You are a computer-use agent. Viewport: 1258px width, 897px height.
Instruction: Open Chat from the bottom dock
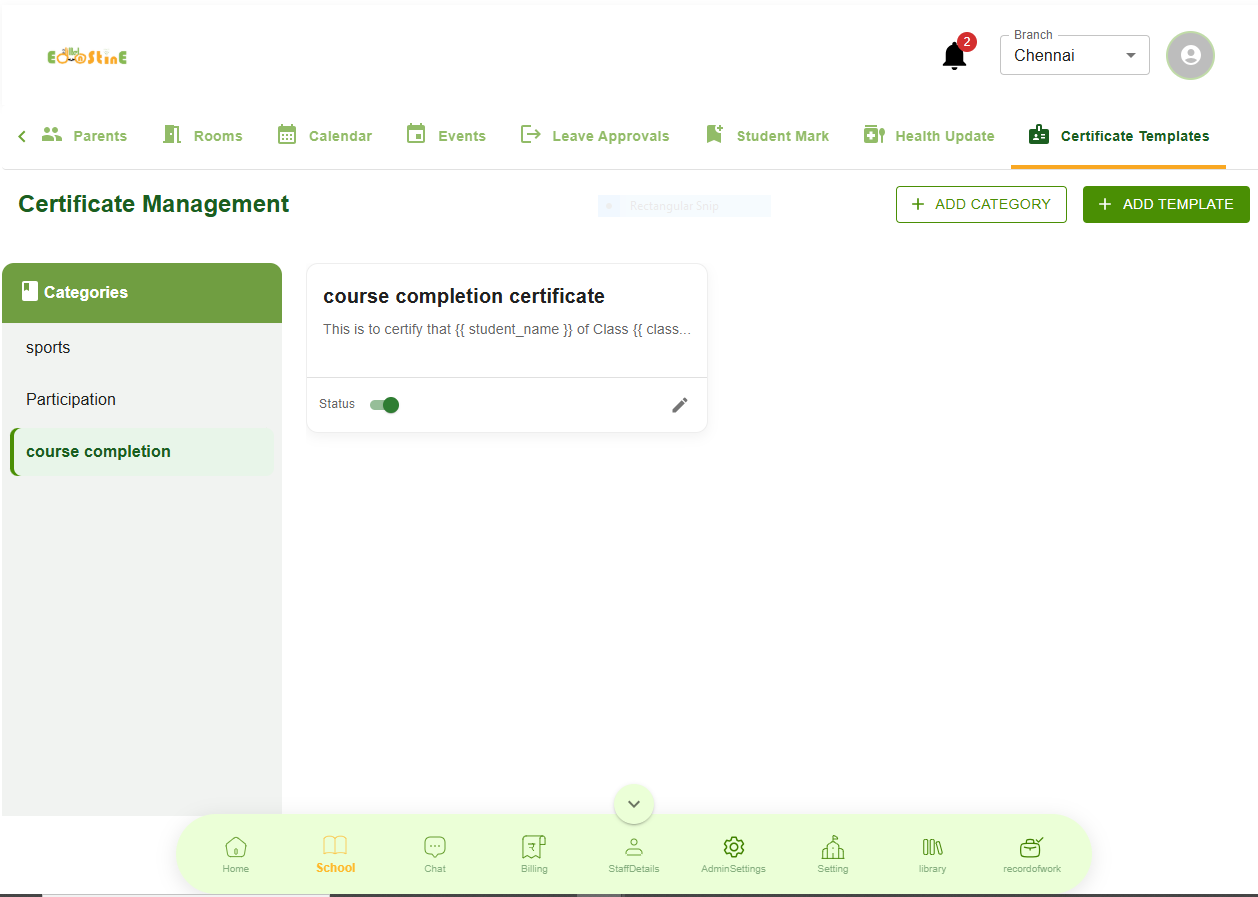[x=435, y=855]
